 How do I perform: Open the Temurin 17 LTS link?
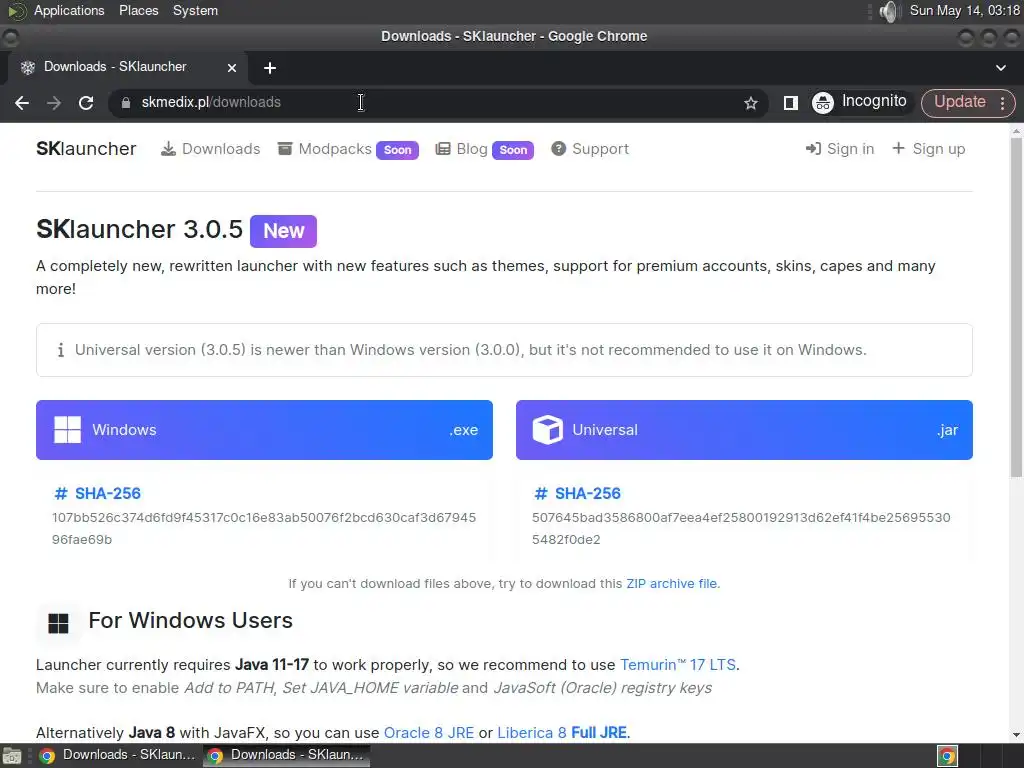(x=678, y=665)
